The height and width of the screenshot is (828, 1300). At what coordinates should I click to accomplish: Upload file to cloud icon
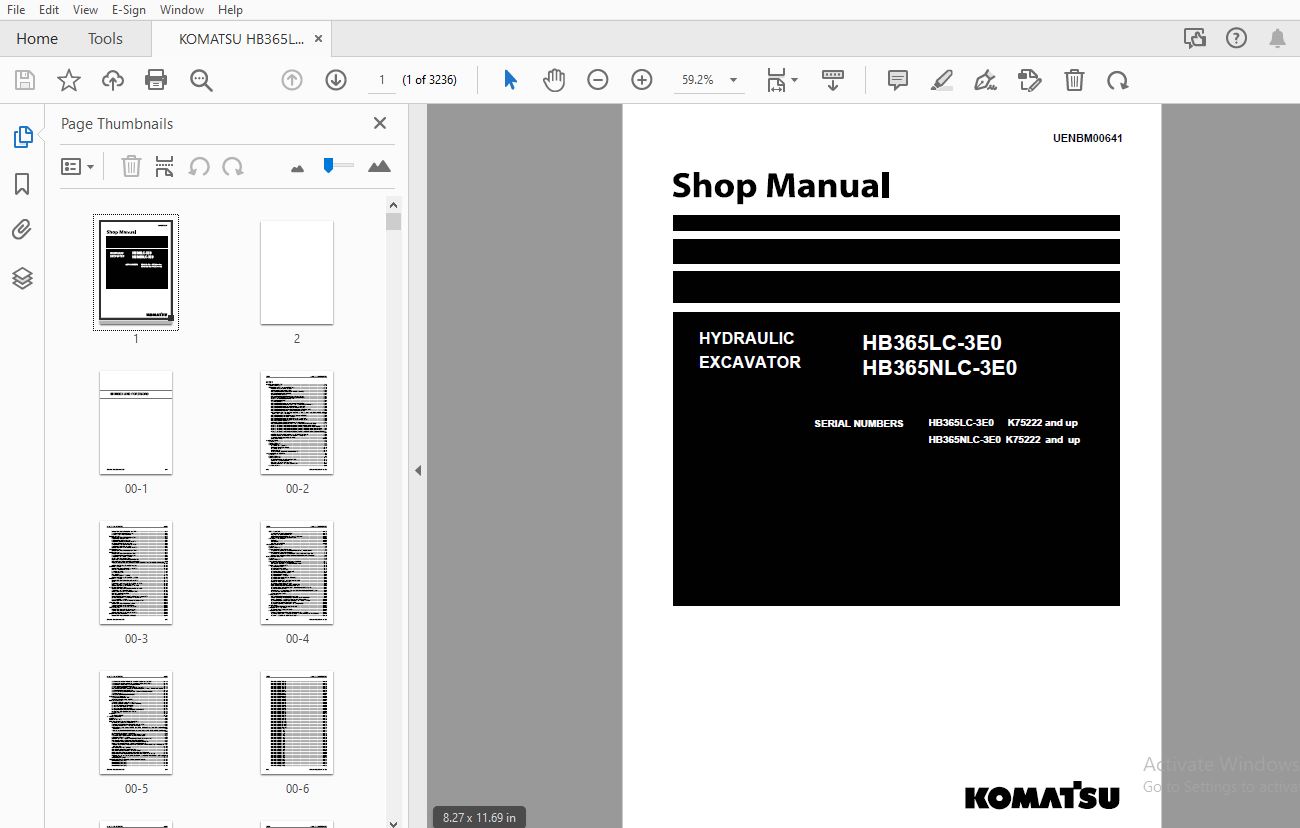113,80
